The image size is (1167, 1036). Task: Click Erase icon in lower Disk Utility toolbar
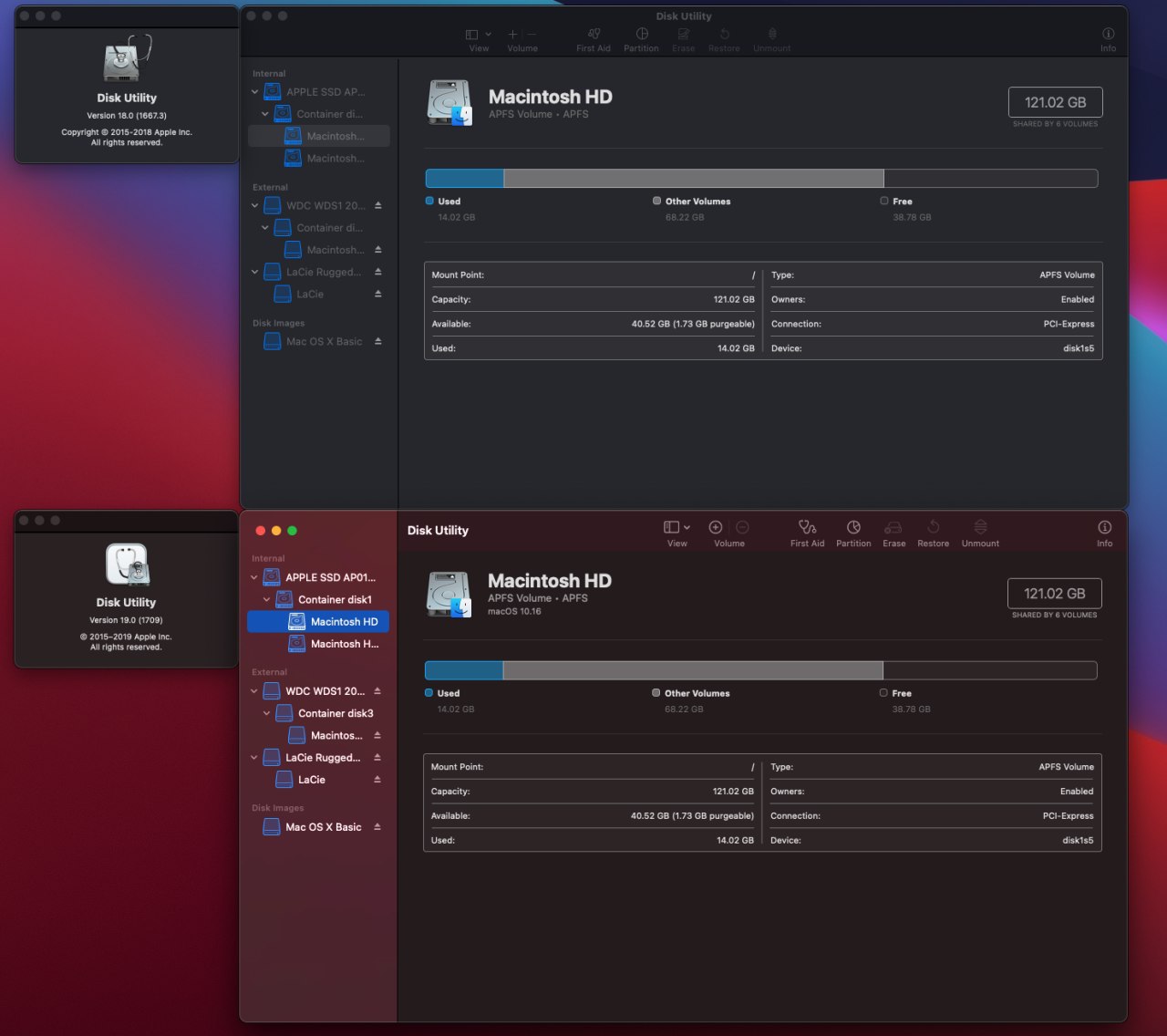click(893, 527)
